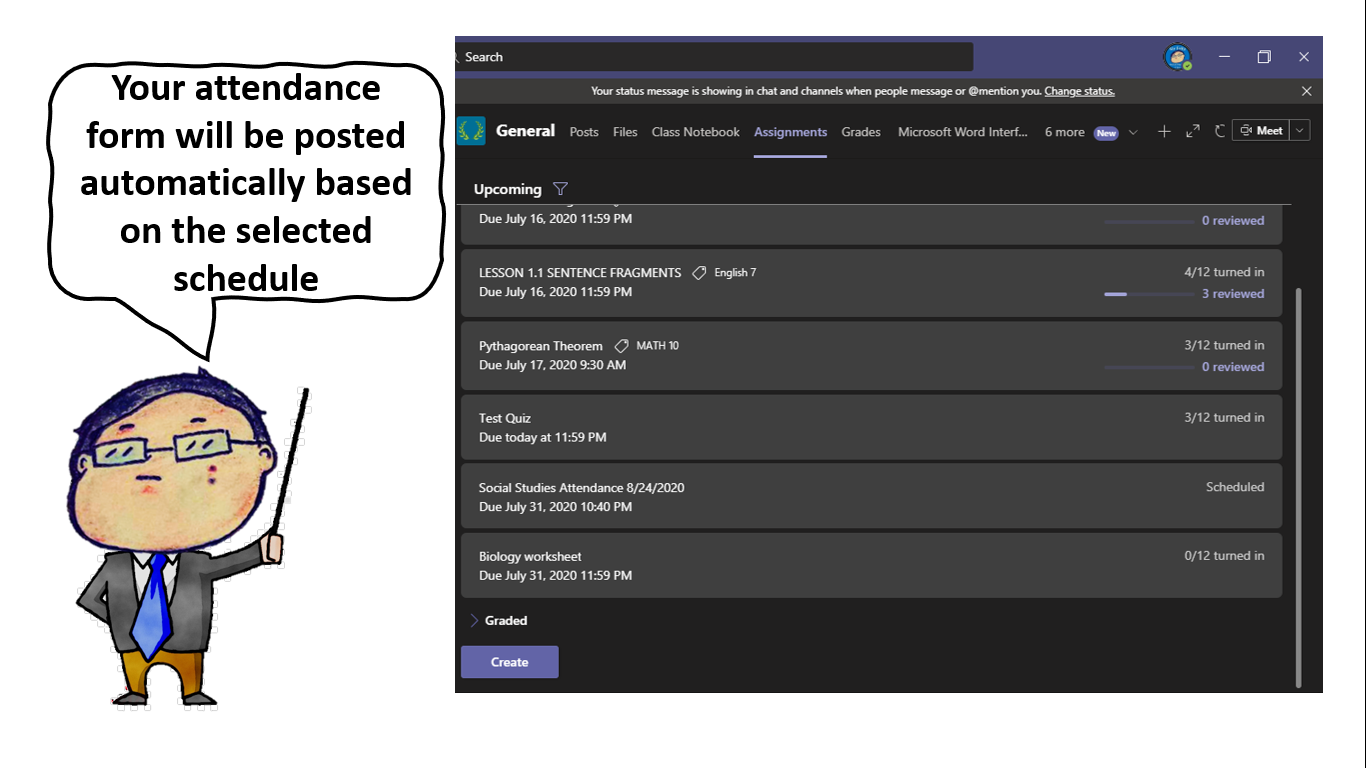1366x768 pixels.
Task: Click the MATH 10 tag icon
Action: [x=620, y=345]
